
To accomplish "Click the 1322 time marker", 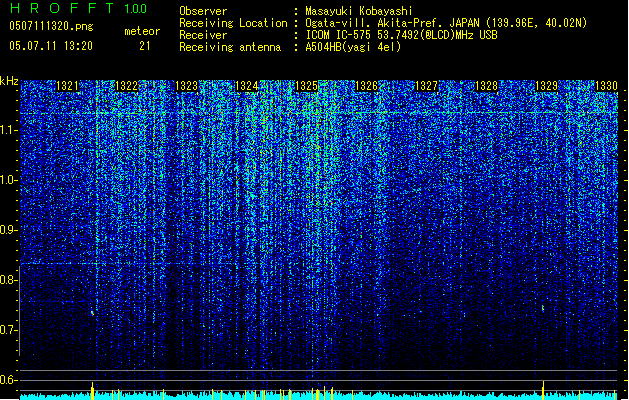I will [x=126, y=86].
